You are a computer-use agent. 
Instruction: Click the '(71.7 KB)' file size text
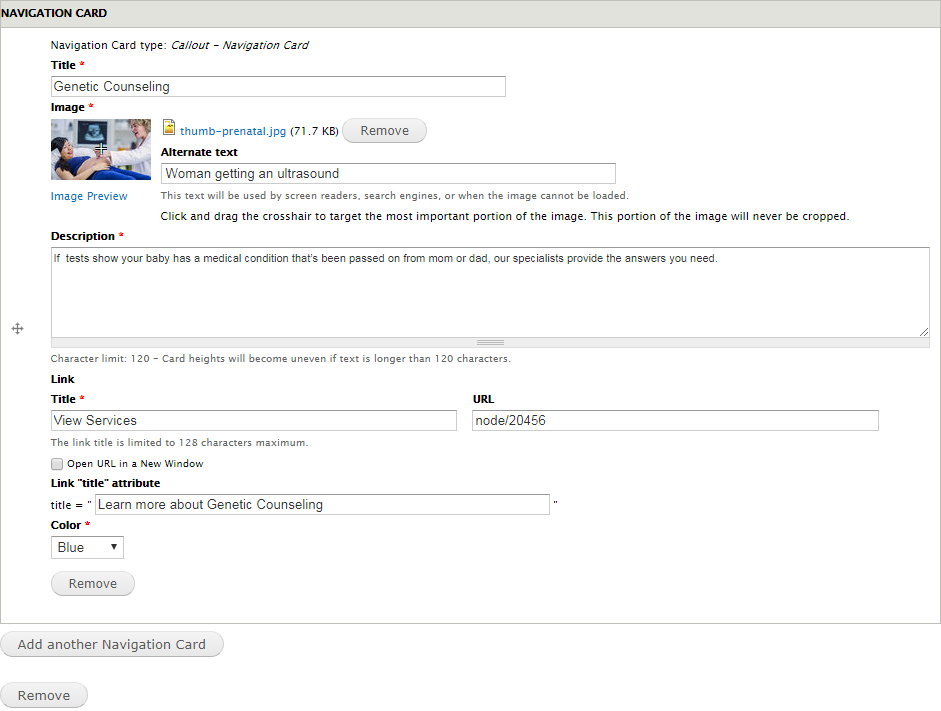point(314,131)
